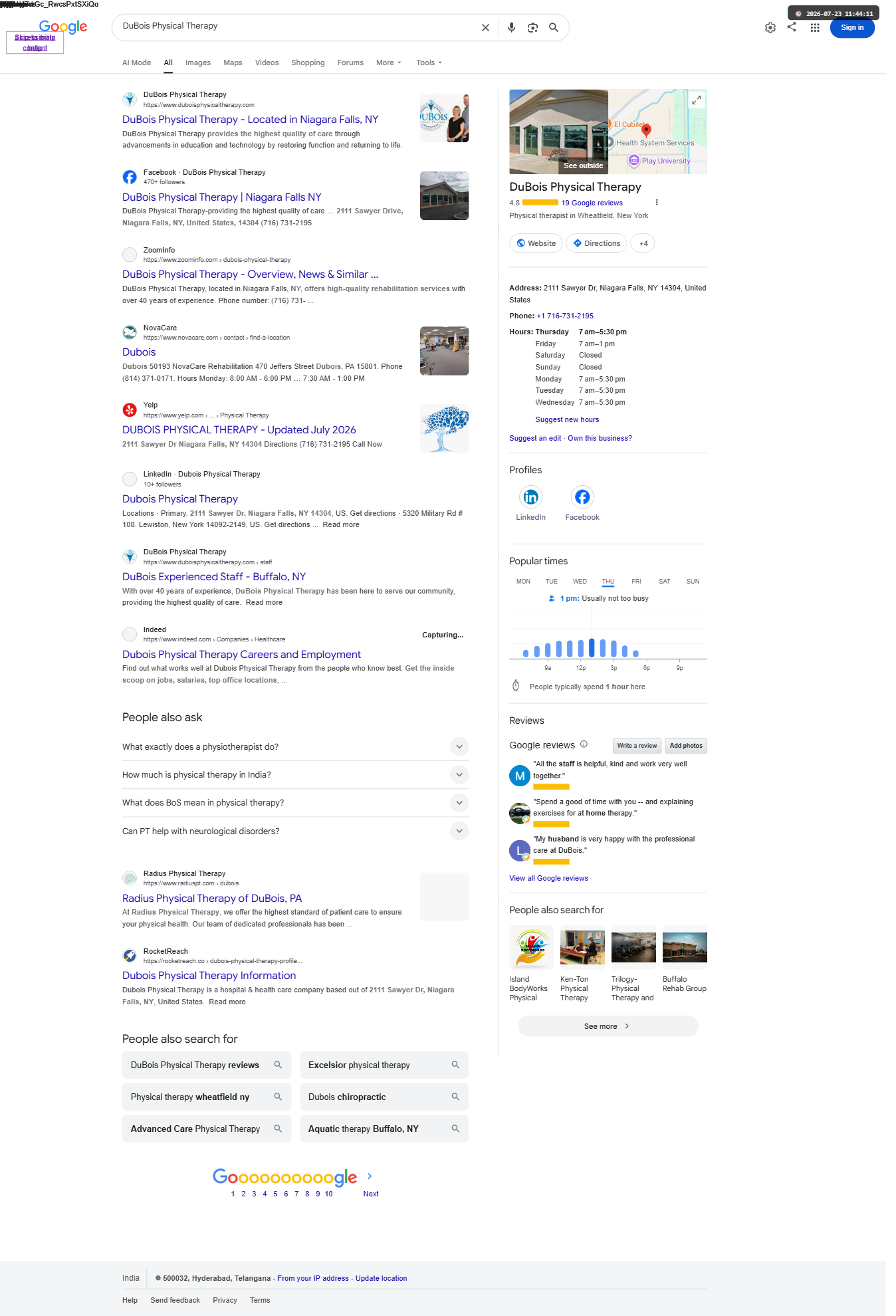Open Send feedback footer link
This screenshot has width=896, height=1316.
(x=175, y=1300)
